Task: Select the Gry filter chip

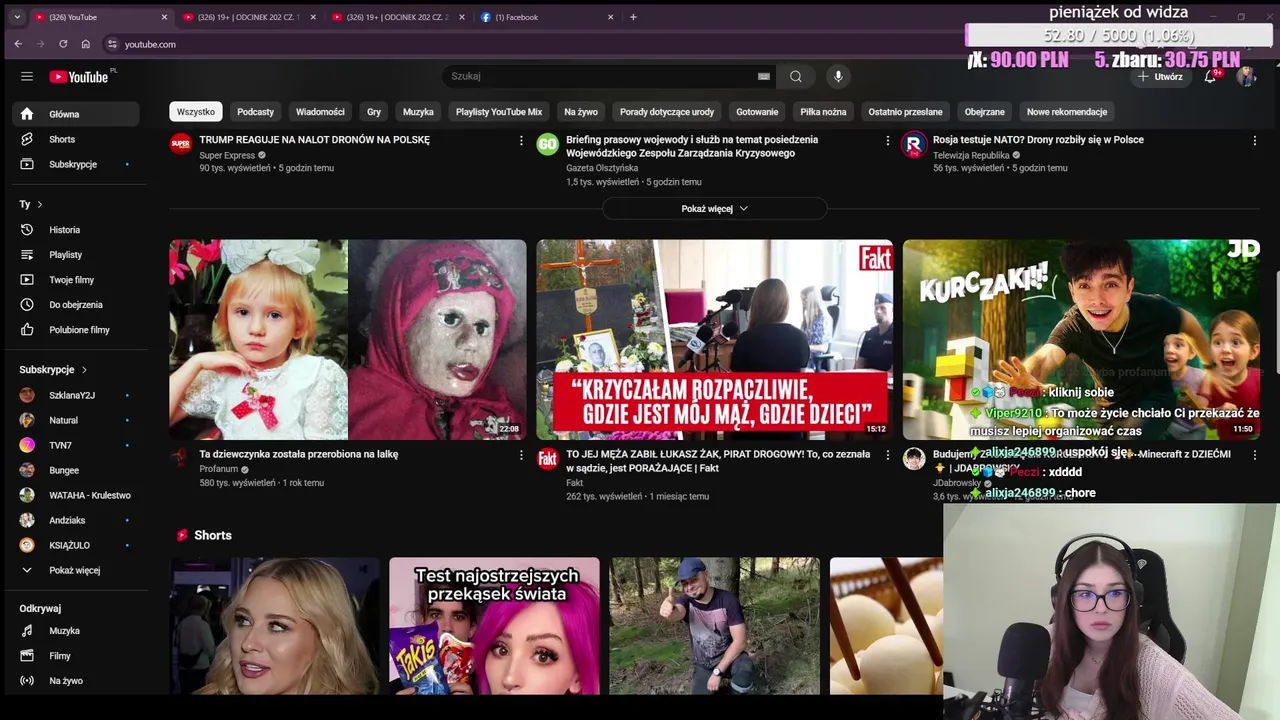Action: [x=374, y=112]
